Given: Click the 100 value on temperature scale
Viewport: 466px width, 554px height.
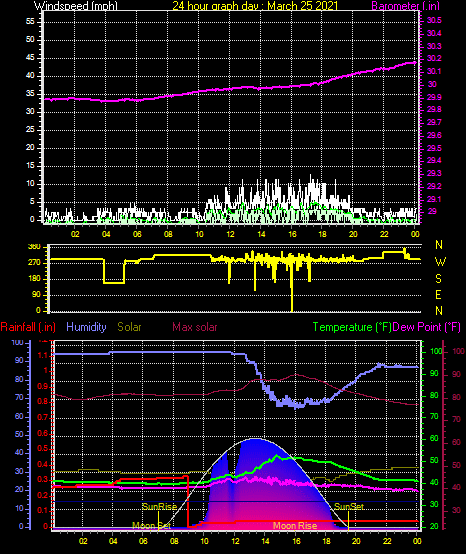Looking at the screenshot, I should coord(436,352).
